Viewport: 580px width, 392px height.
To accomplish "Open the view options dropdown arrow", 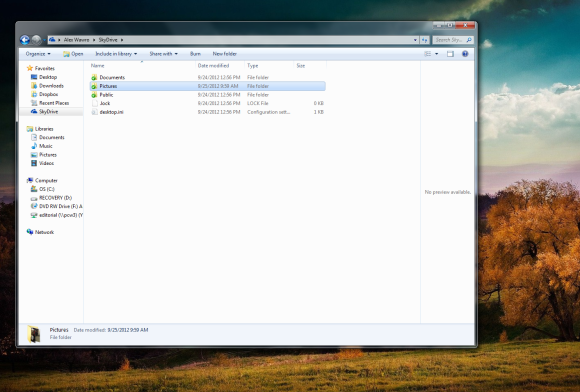I will click(436, 54).
